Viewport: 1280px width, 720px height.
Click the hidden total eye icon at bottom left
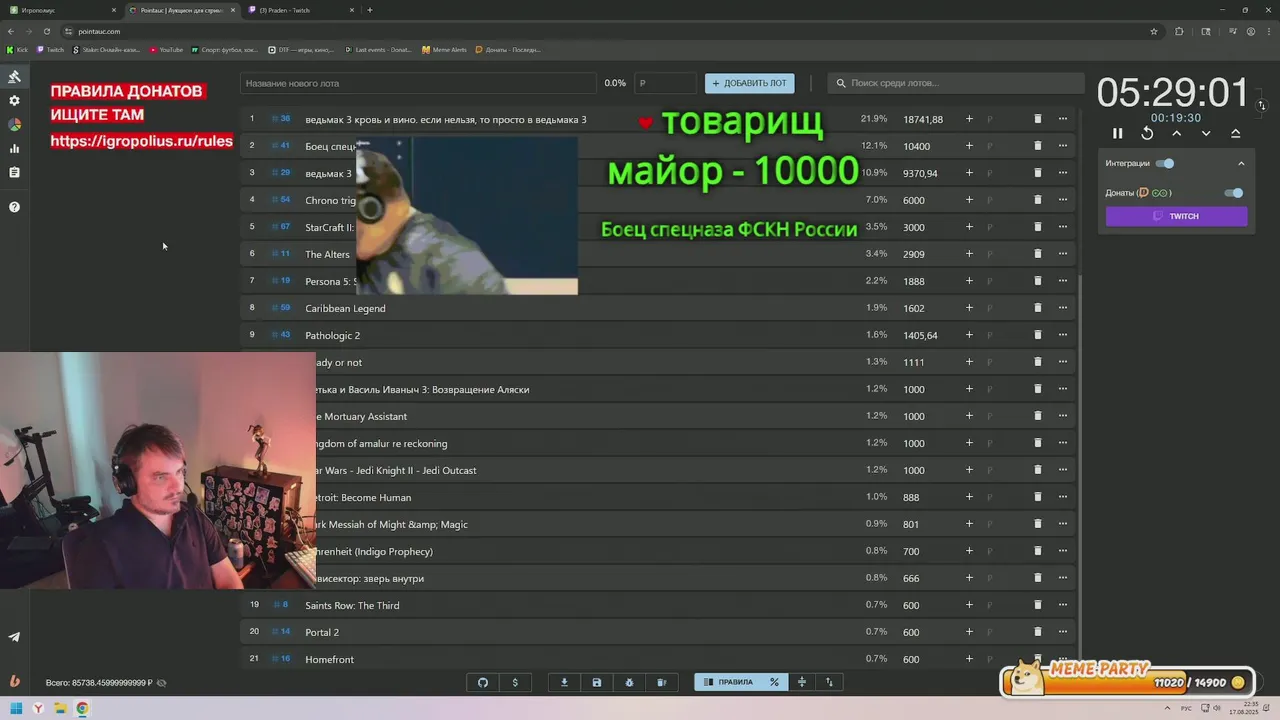(162, 683)
